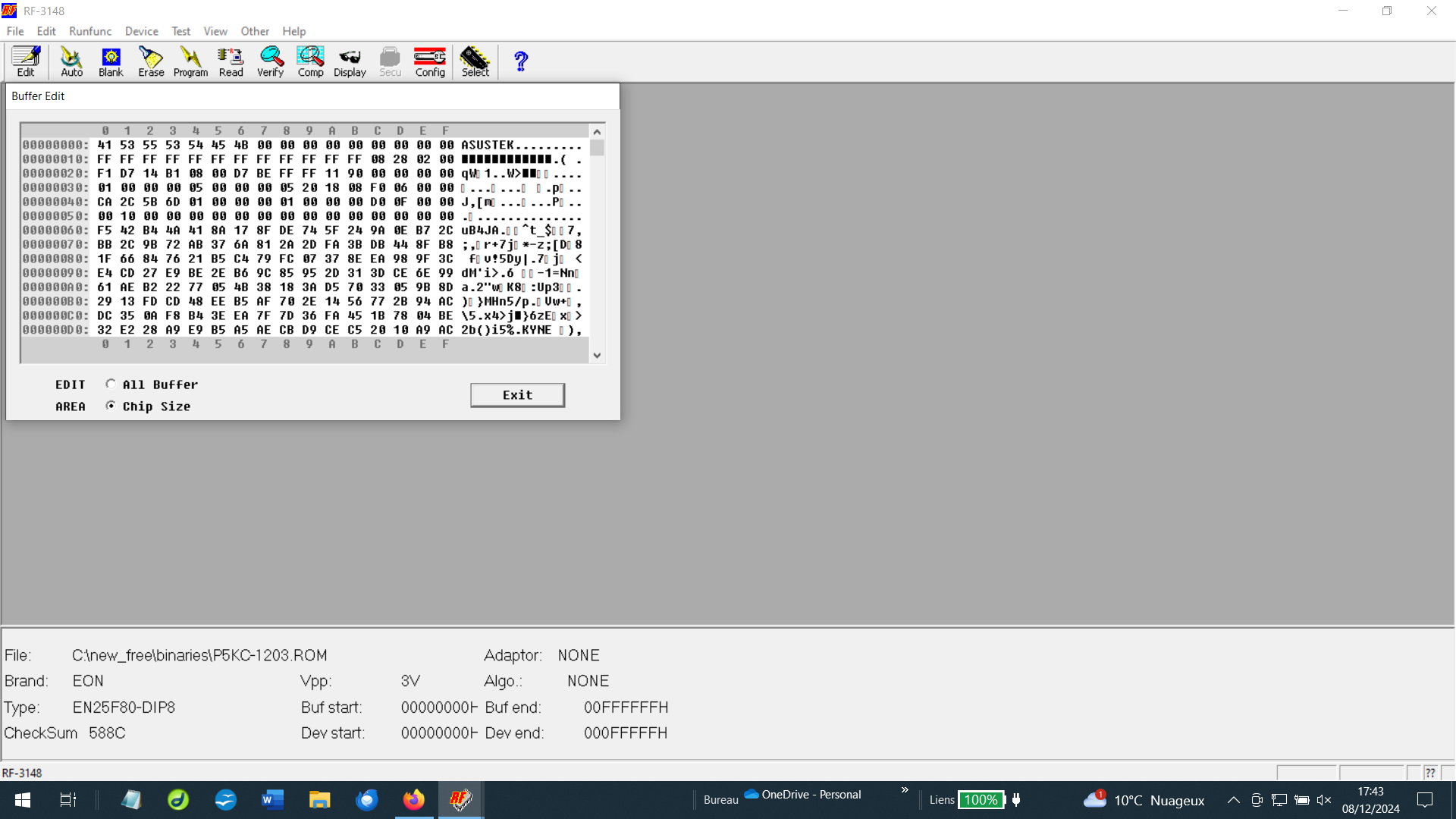Screen dimensions: 1456x822
Task: Open the notebook app icon on taskbar
Action: tap(131, 800)
